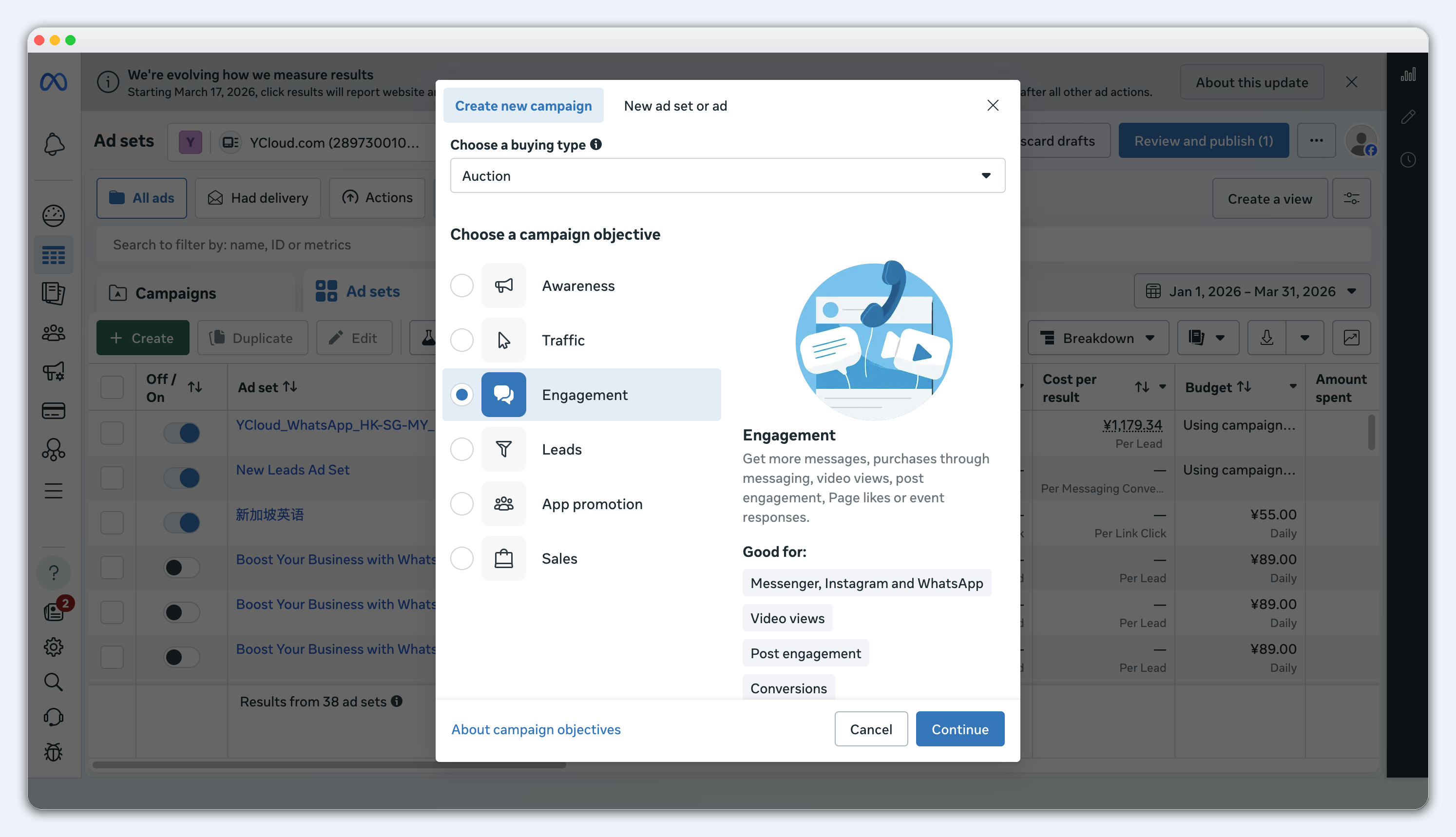Expand the Breakdown dropdown

[1098, 338]
